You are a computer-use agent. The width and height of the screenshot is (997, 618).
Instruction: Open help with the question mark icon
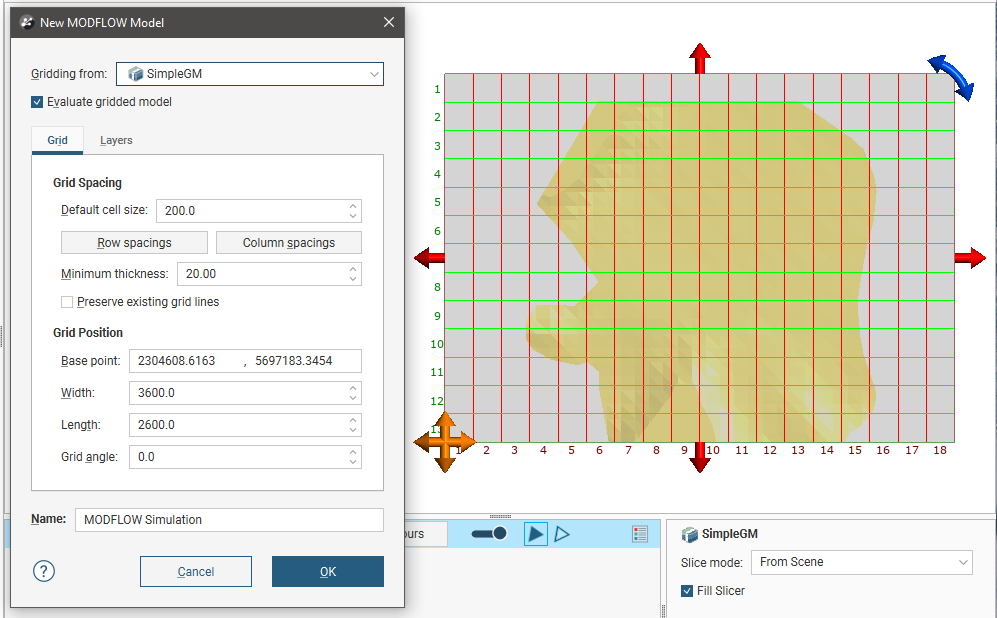click(44, 571)
